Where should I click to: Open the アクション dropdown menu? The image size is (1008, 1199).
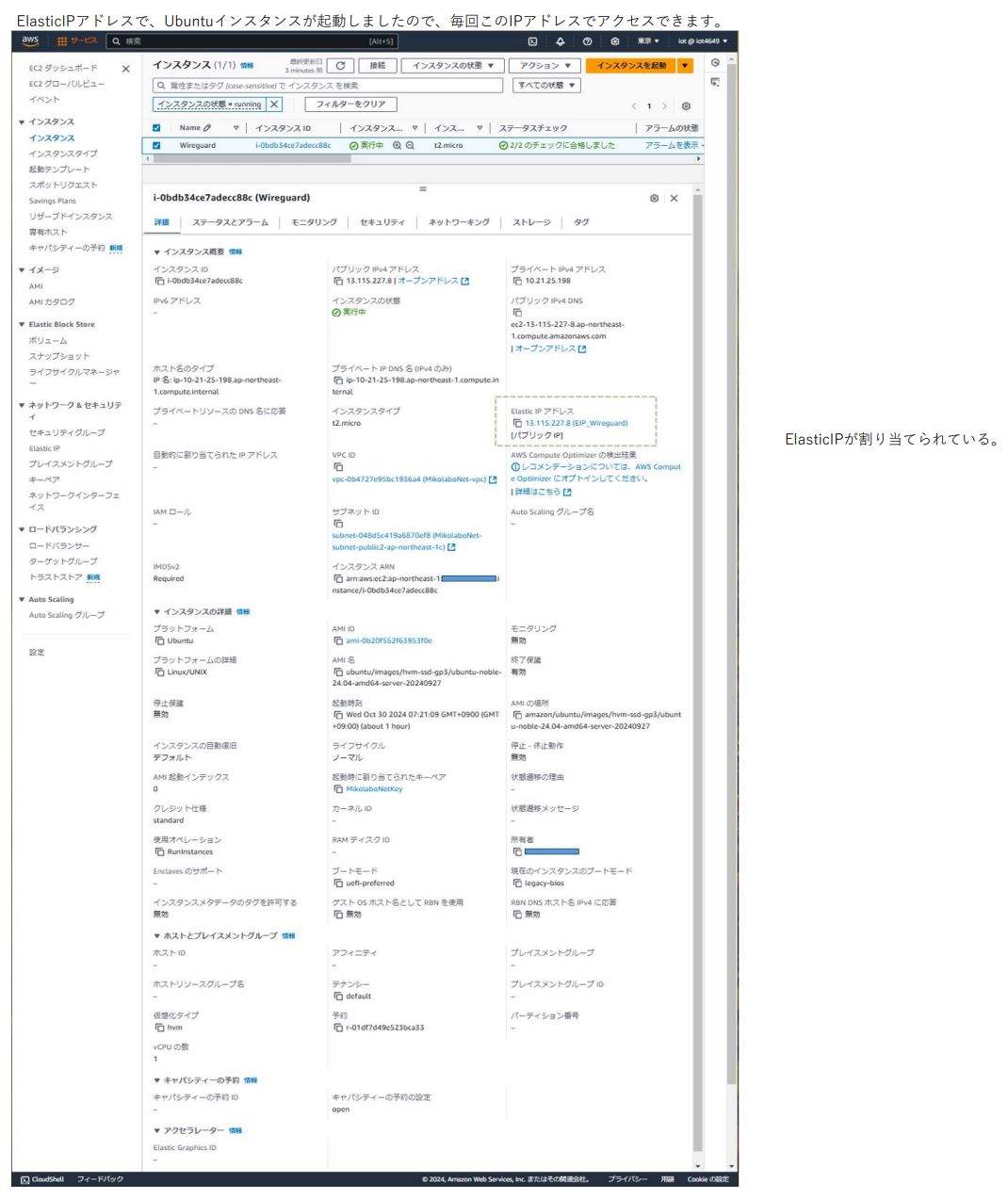click(545, 66)
